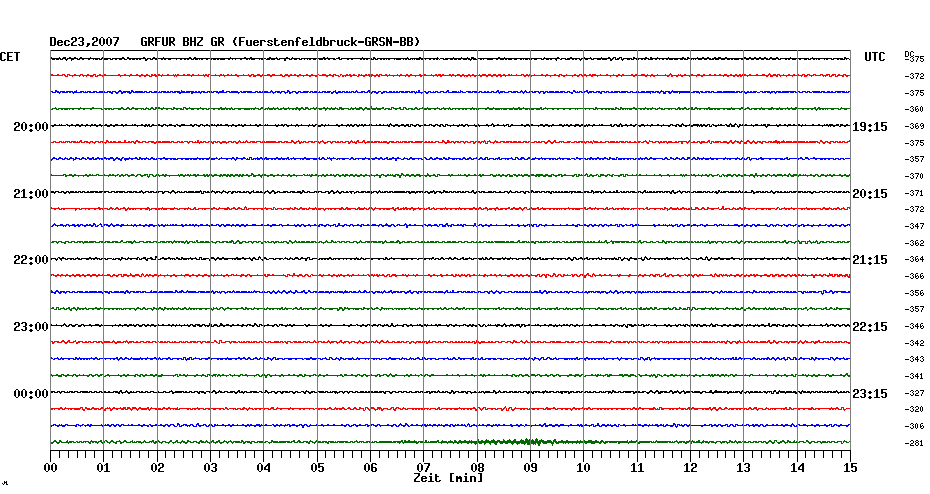This screenshot has width=930, height=494.
Task: Select the 20:00 CET time label
Action: (31, 126)
